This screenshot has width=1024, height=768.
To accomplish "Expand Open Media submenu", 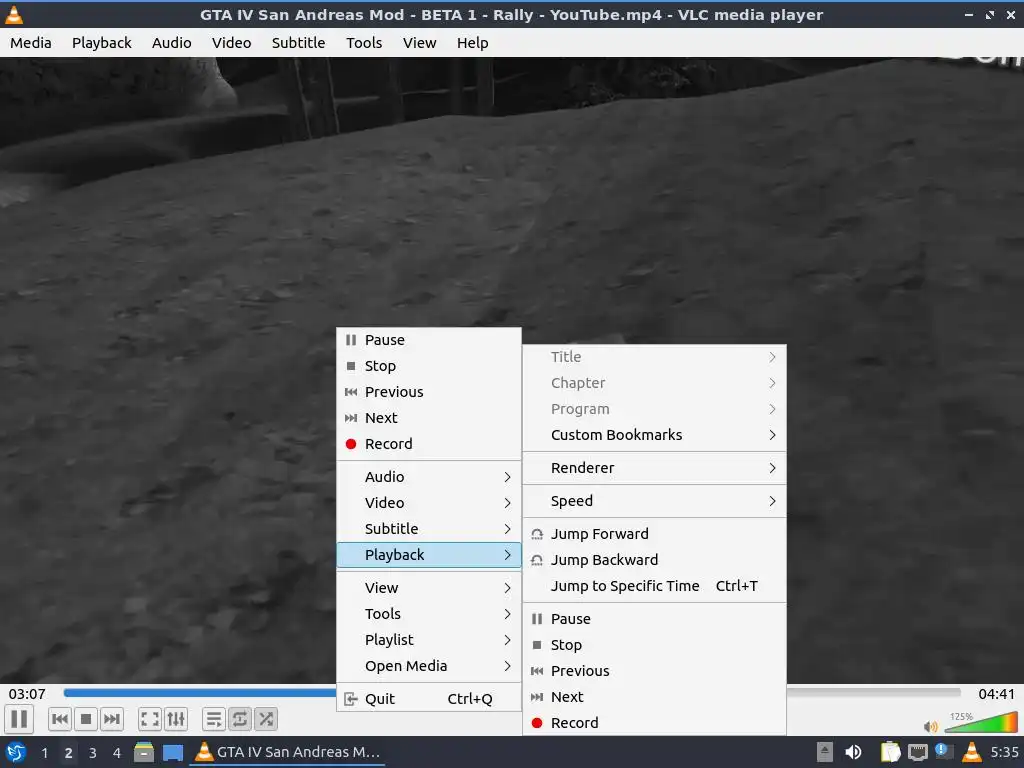I will 428,666.
